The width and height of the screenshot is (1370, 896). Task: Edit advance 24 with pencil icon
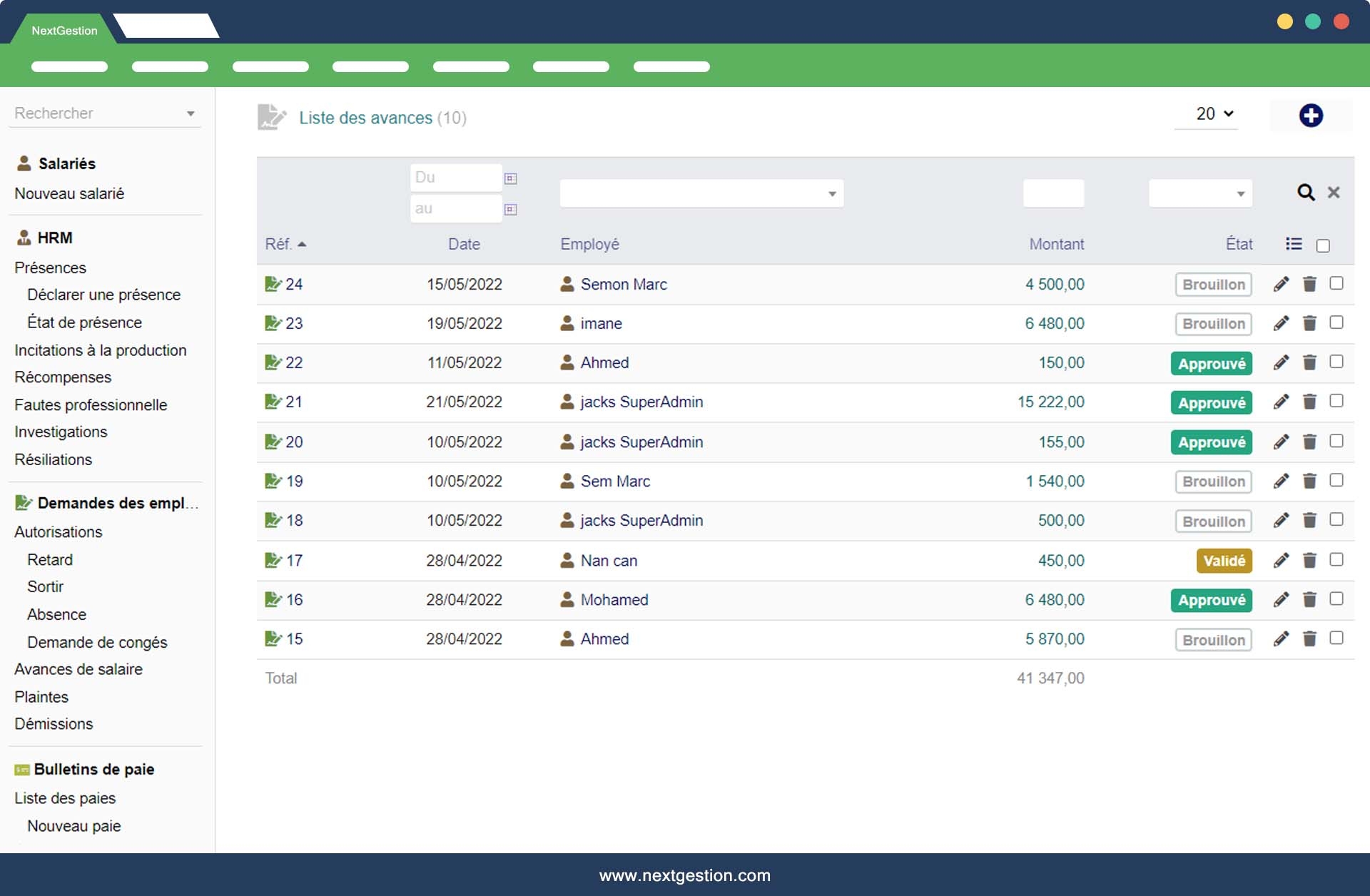coord(1281,285)
